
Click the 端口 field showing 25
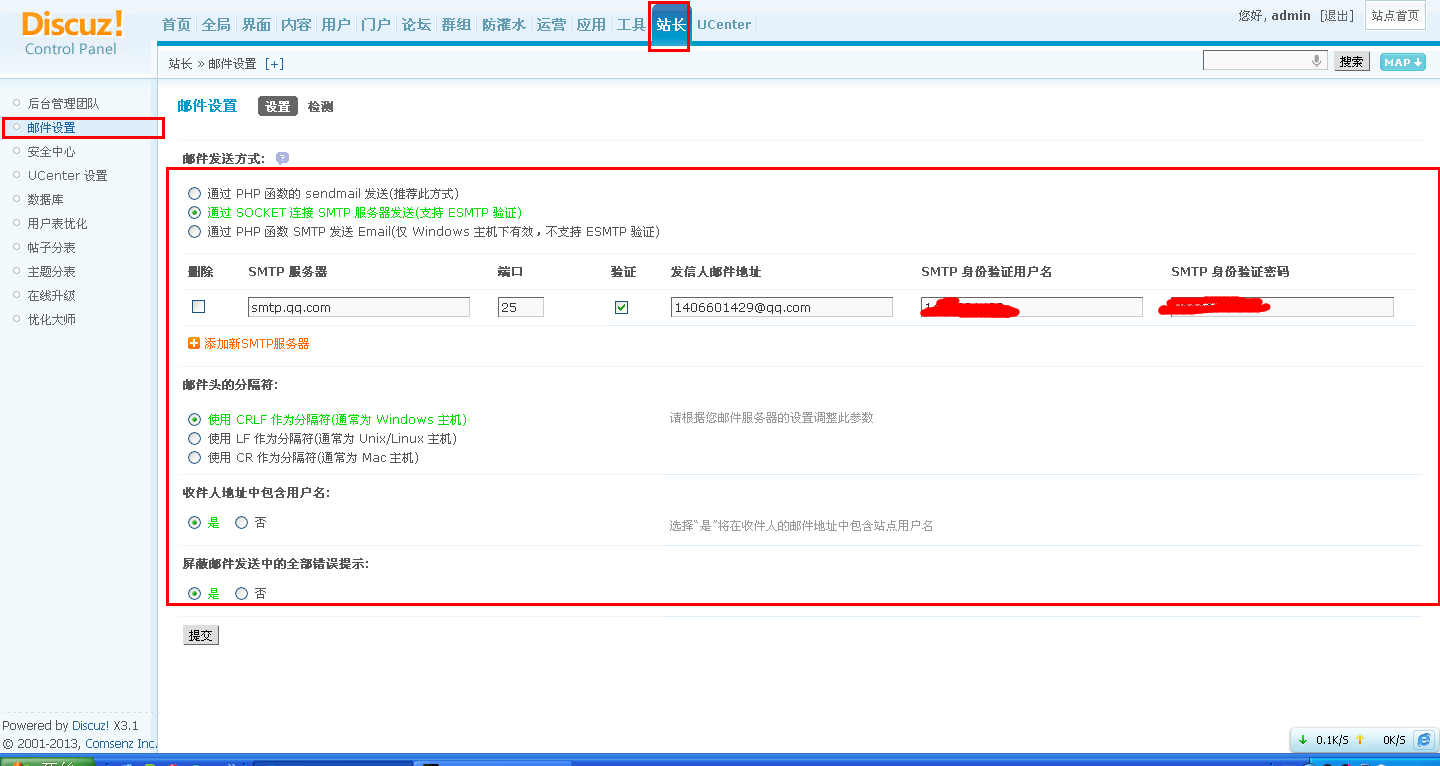(521, 307)
